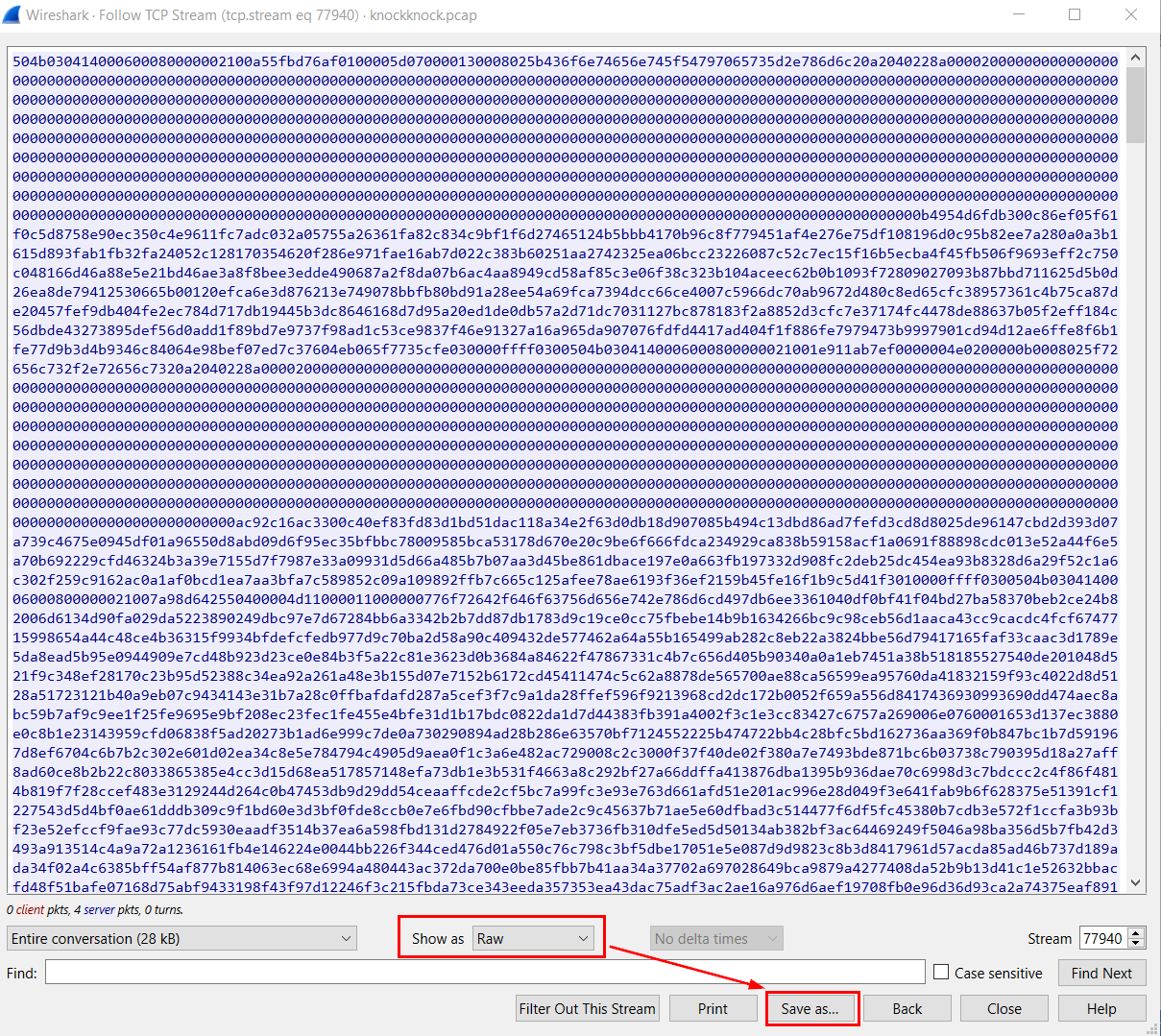Click the Wireshark icon in the title bar
Viewport: 1161px width, 1036px height.
pos(13,14)
